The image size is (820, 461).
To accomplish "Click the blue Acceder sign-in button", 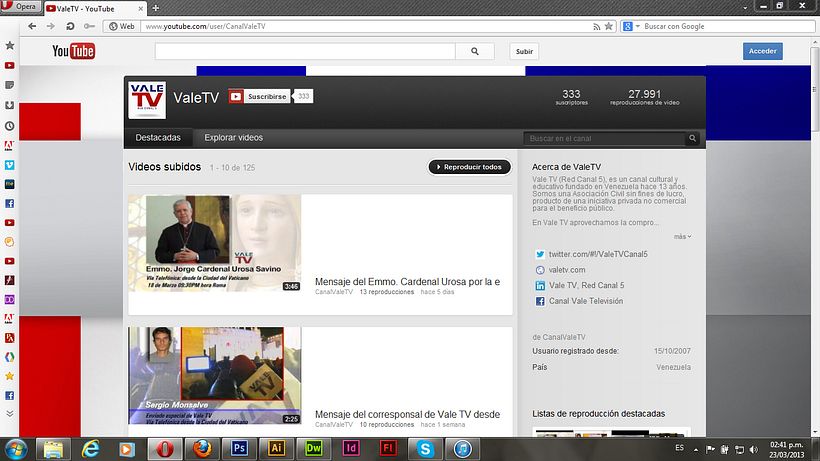I will pyautogui.click(x=762, y=51).
